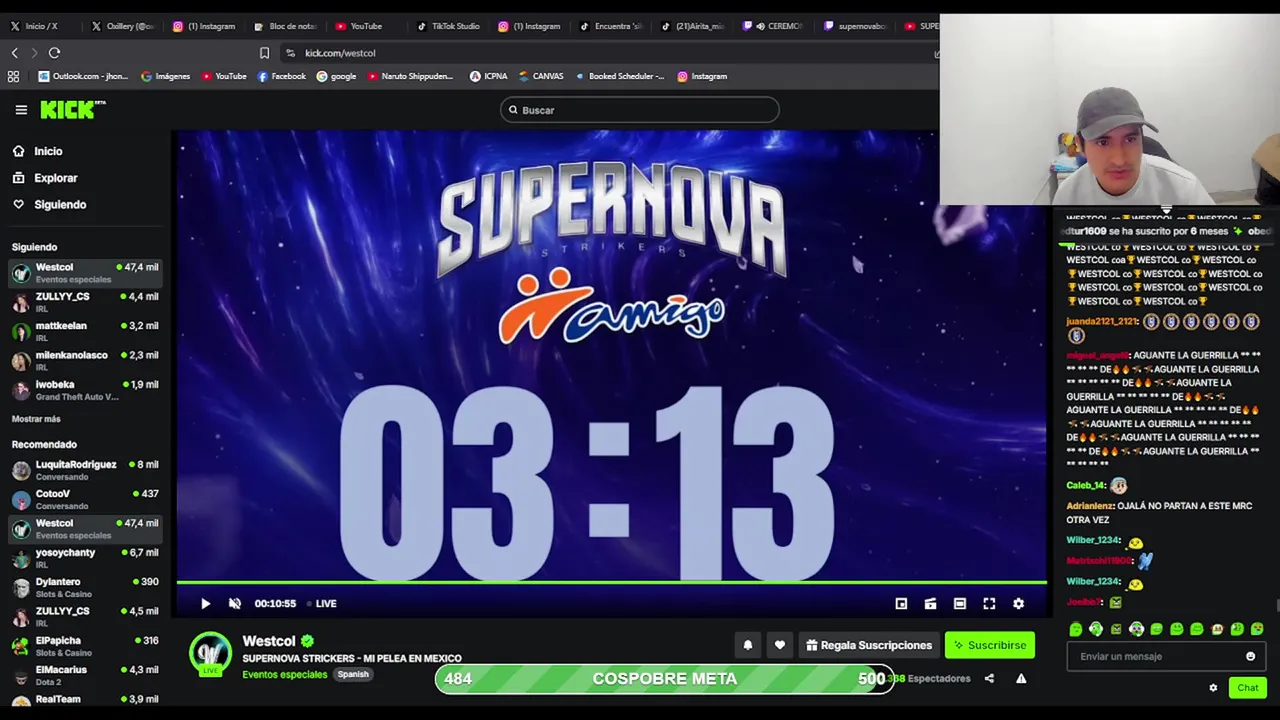Image resolution: width=1280 pixels, height=720 pixels.
Task: Click the green Suscribirse button
Action: [x=990, y=645]
